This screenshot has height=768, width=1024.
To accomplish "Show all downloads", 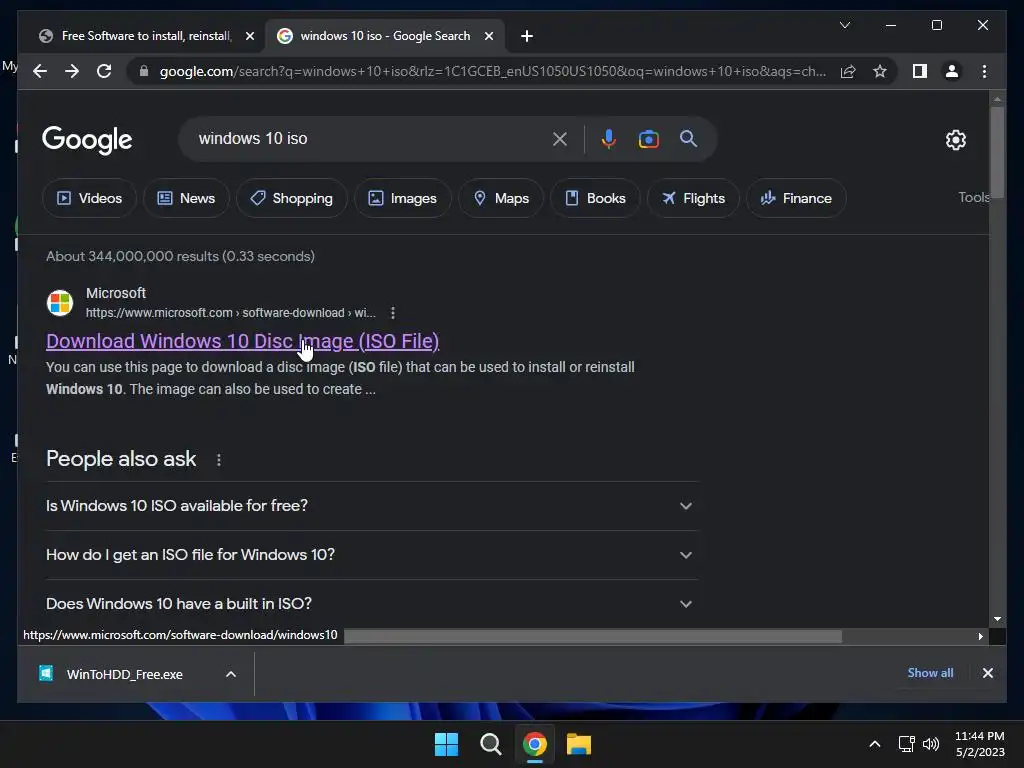I will [x=930, y=673].
